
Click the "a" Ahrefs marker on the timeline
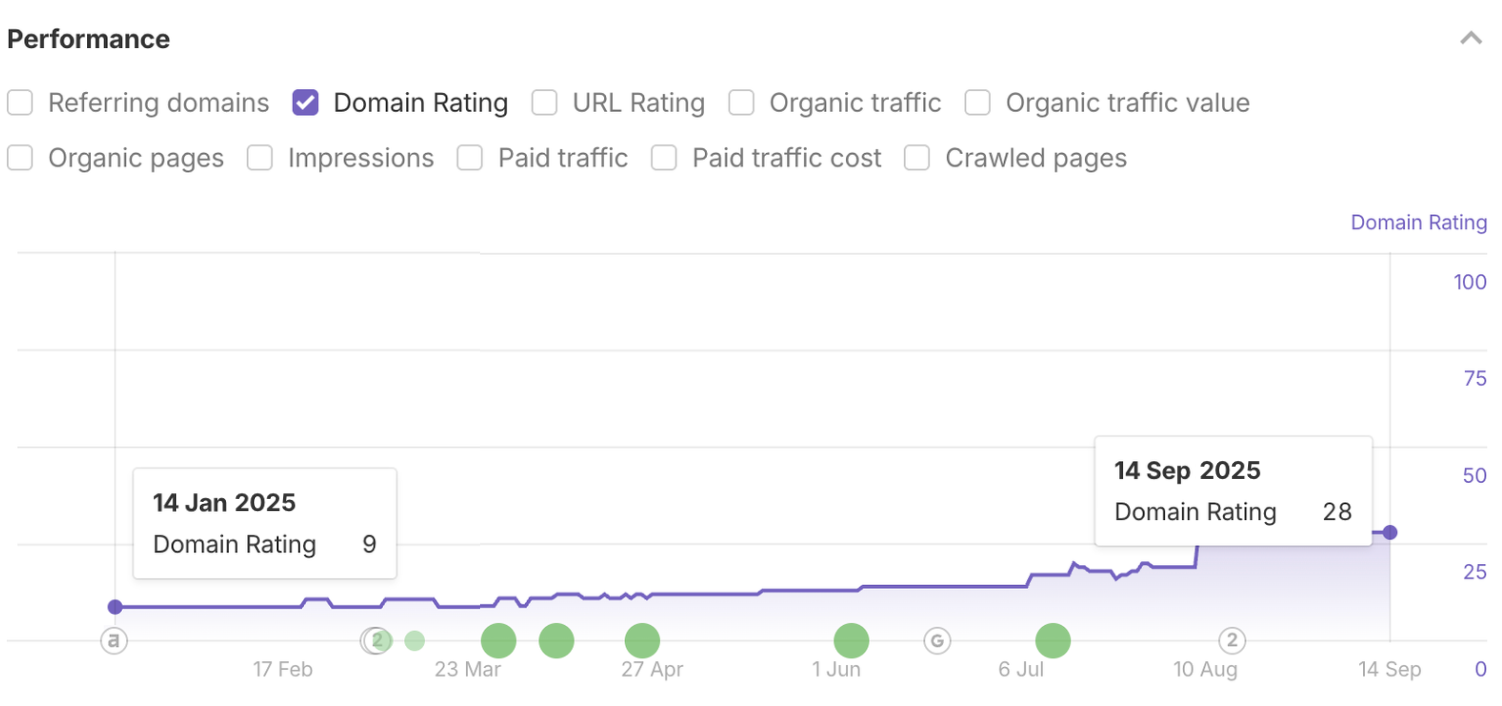click(x=114, y=641)
